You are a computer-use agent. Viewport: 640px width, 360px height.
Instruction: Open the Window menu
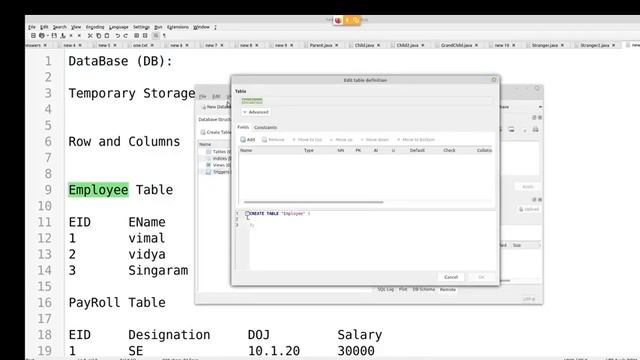201,27
